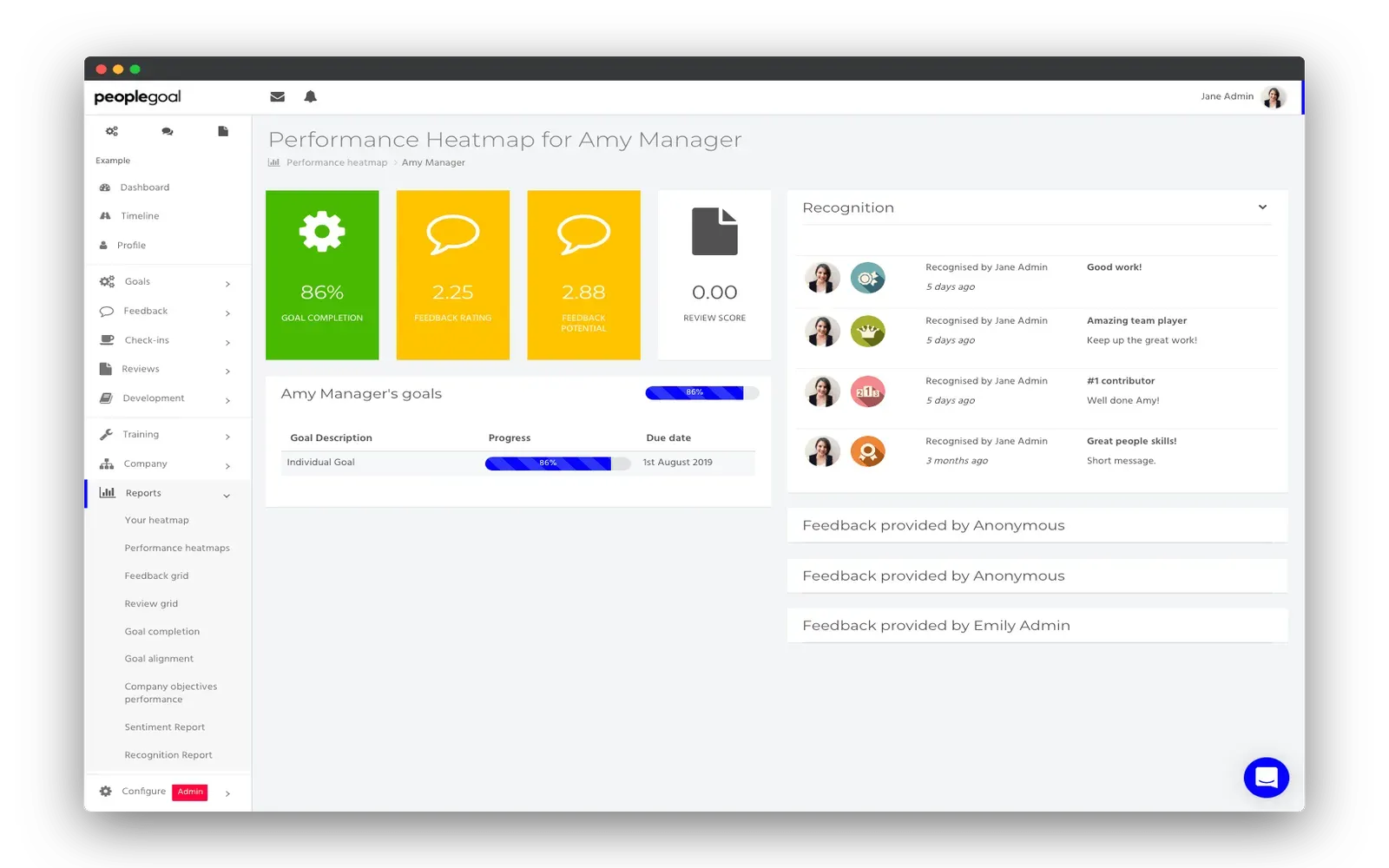Click the document icon at sidebar top
The height and width of the screenshot is (868, 1389).
(x=223, y=131)
